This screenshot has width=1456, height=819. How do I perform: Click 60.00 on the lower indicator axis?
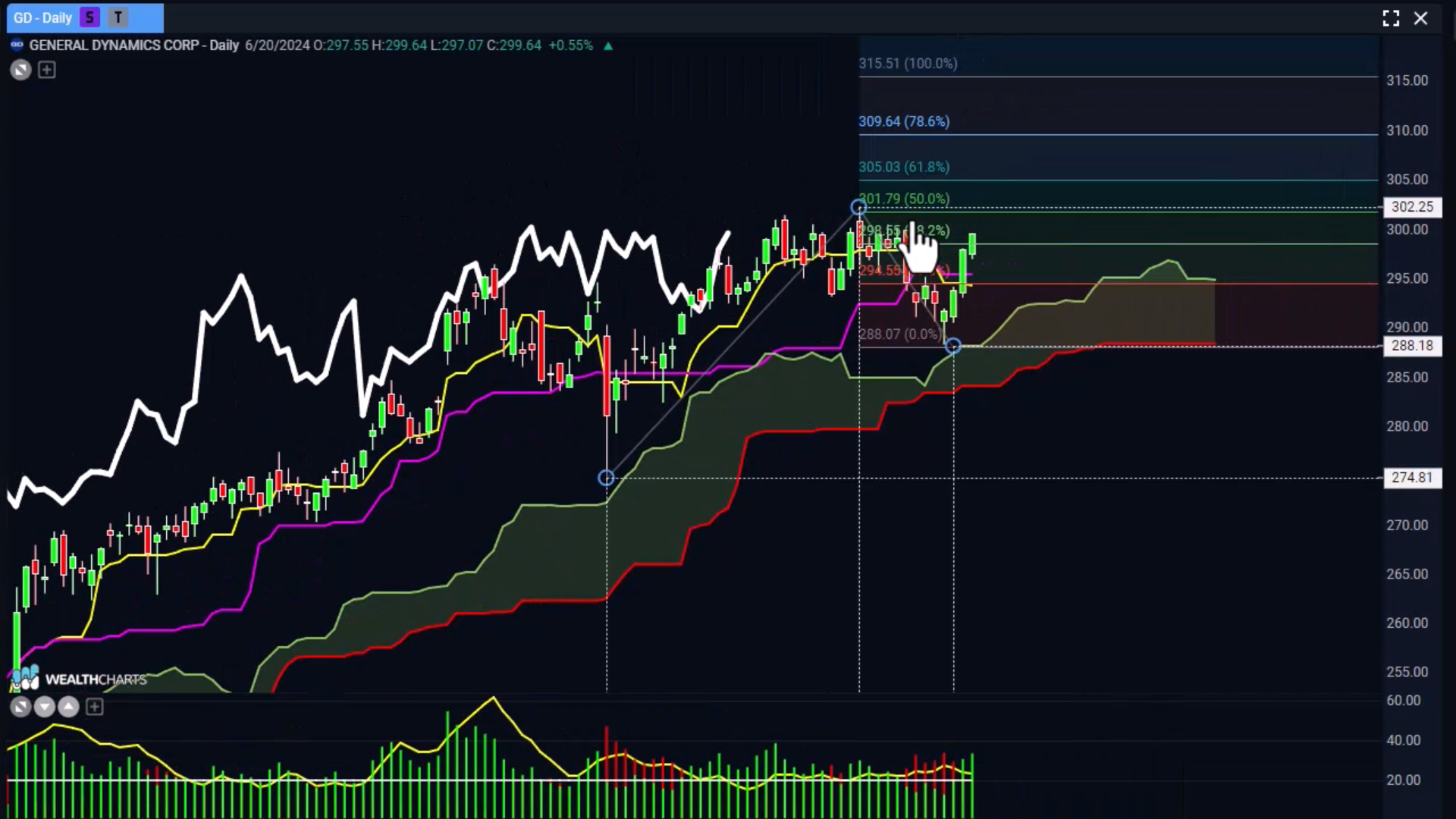click(x=1404, y=701)
